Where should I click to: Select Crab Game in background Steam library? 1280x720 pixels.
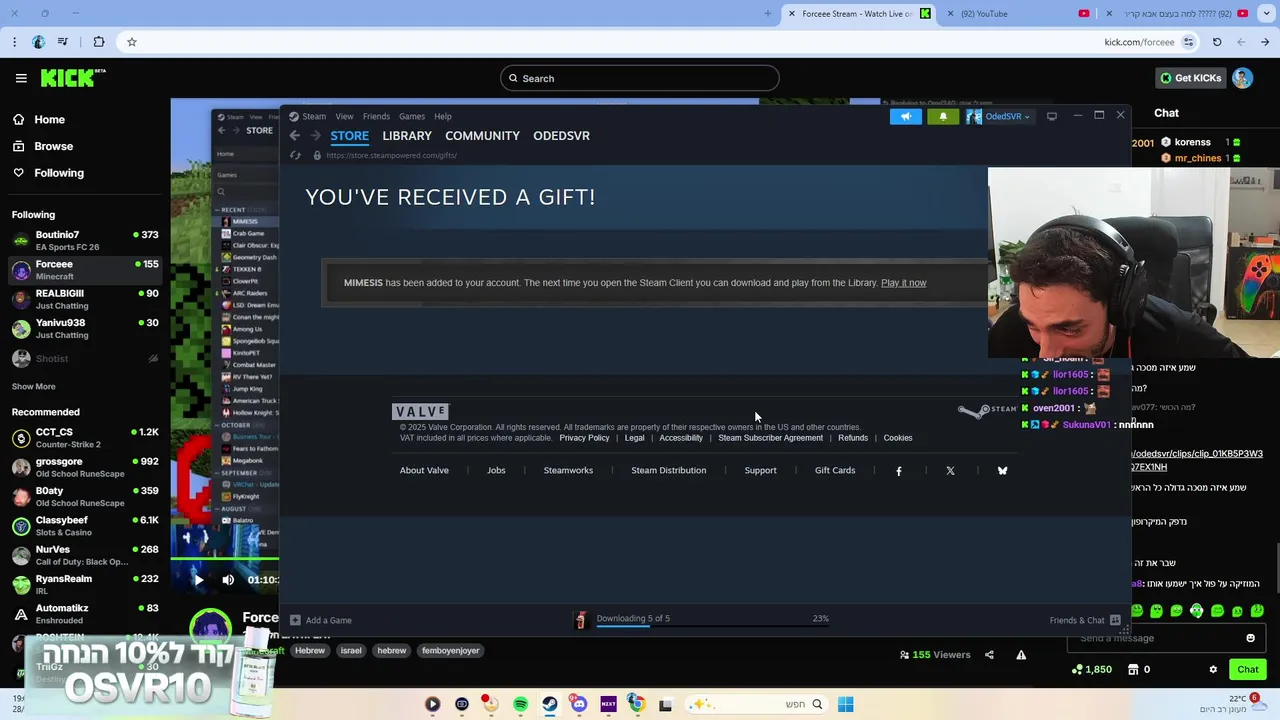248,233
